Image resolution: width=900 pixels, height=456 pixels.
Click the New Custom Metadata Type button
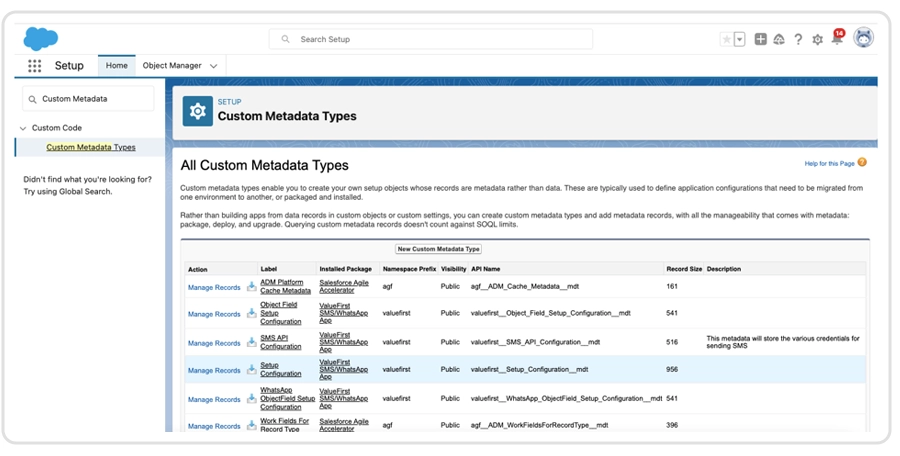(x=439, y=249)
